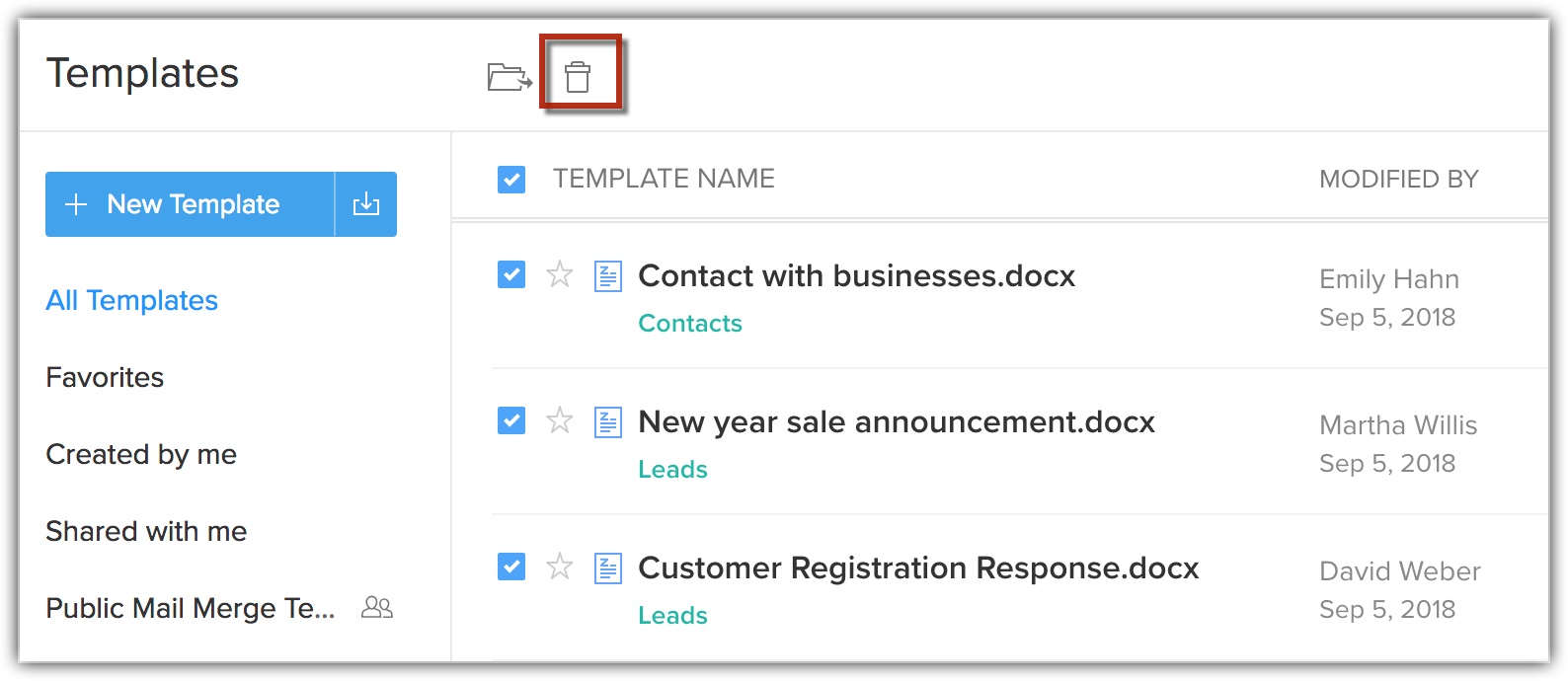
Task: Select Created by me filter
Action: coord(141,454)
